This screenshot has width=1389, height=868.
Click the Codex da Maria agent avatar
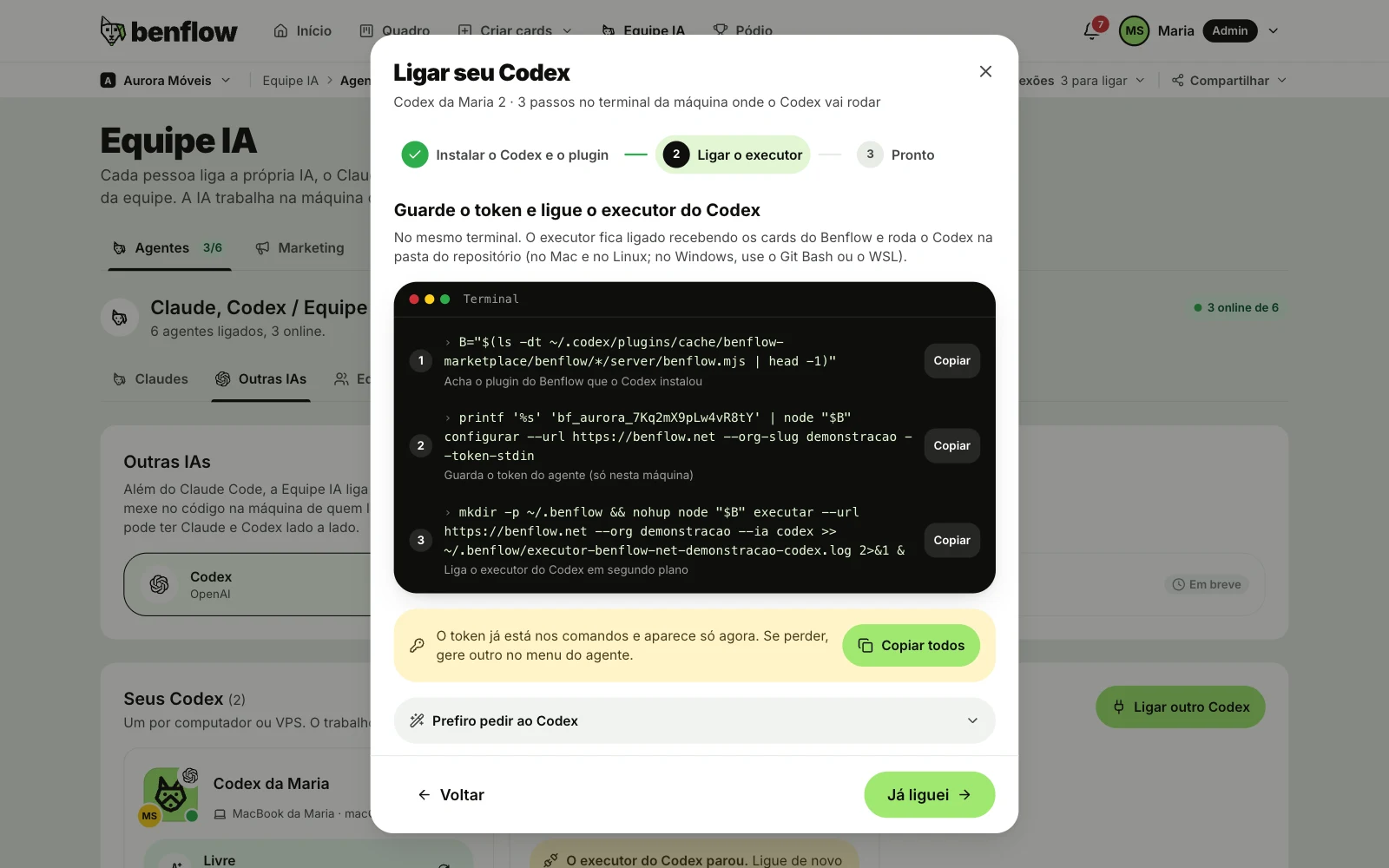[170, 794]
